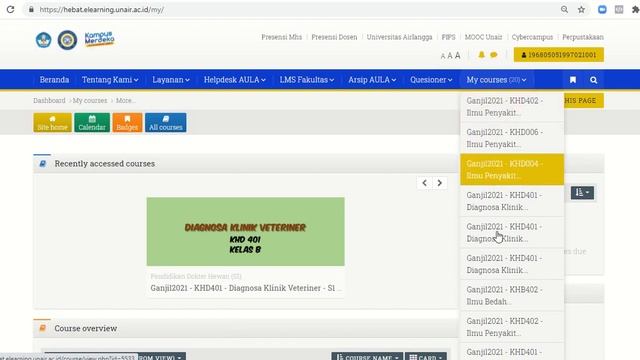Image resolution: width=640 pixels, height=360 pixels.
Task: Collapse the My courses dropdown menu
Action: pos(496,80)
